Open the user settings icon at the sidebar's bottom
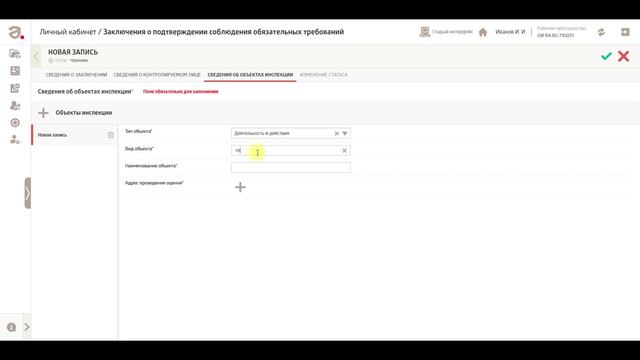Image resolution: width=640 pixels, height=360 pixels. 15,140
